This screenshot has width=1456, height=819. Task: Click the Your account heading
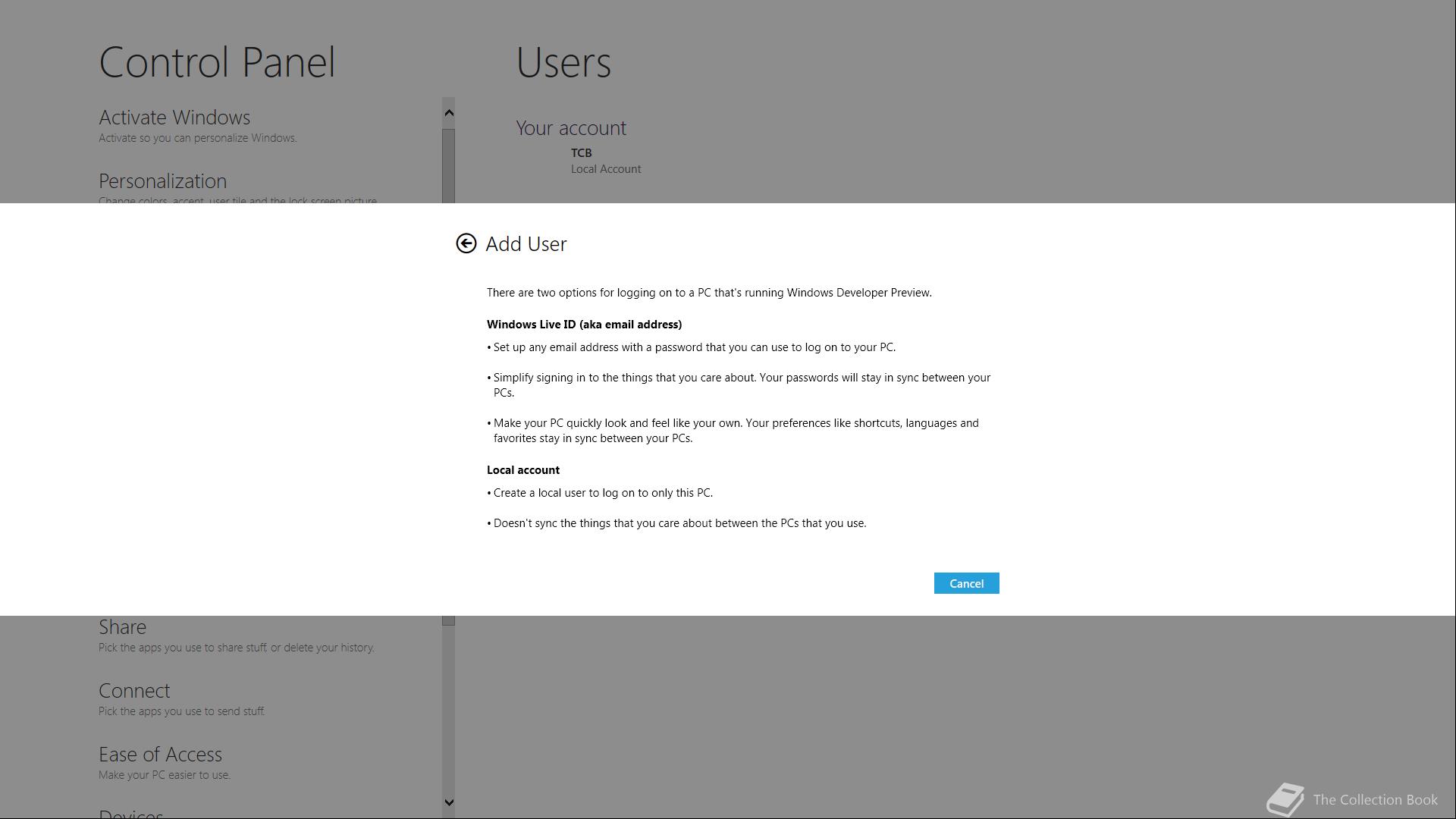coord(571,128)
